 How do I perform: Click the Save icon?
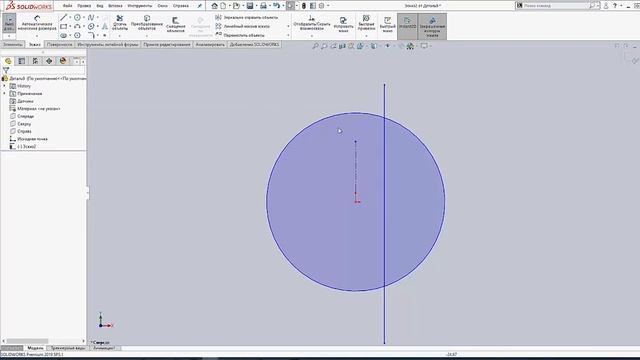pos(250,6)
